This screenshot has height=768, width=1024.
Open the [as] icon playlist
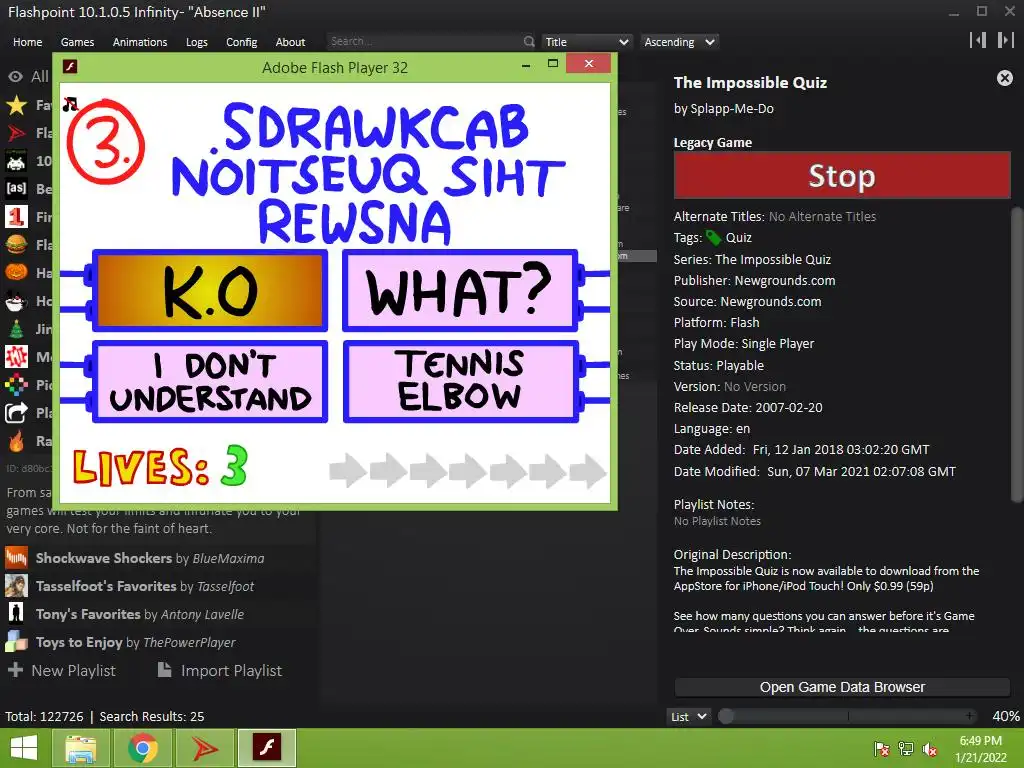[x=16, y=189]
